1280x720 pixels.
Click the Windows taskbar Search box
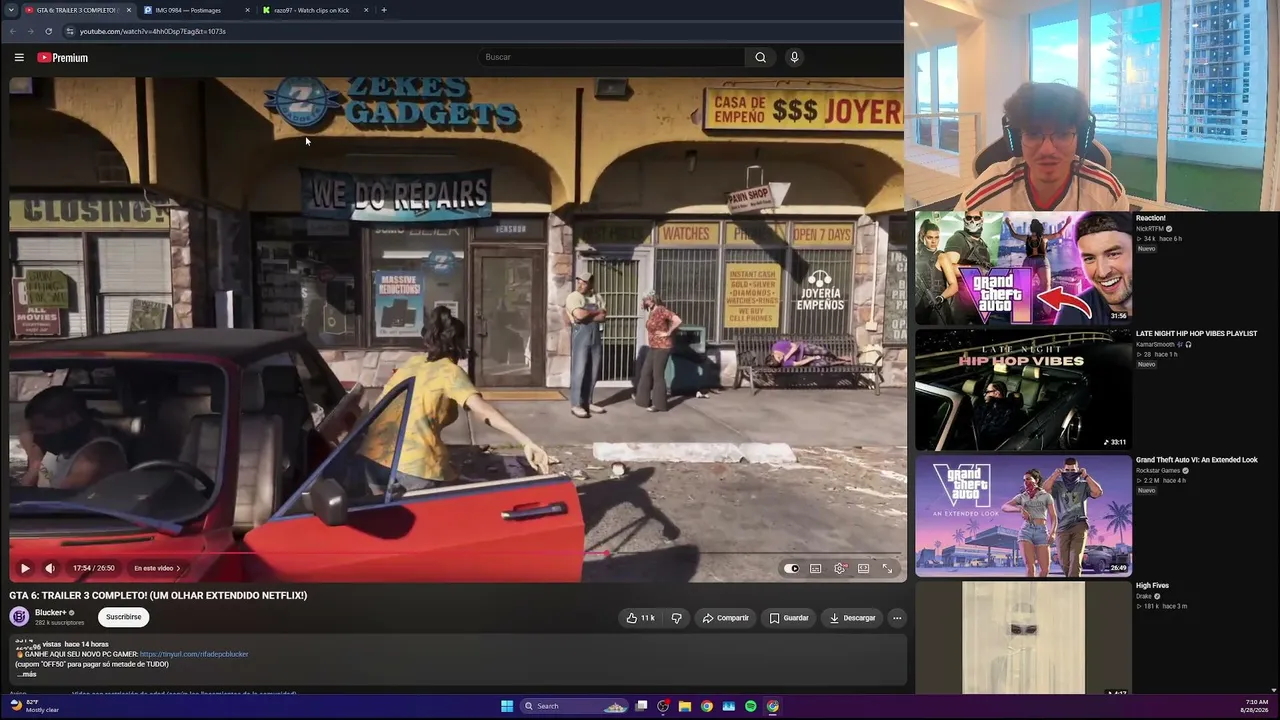coord(574,706)
